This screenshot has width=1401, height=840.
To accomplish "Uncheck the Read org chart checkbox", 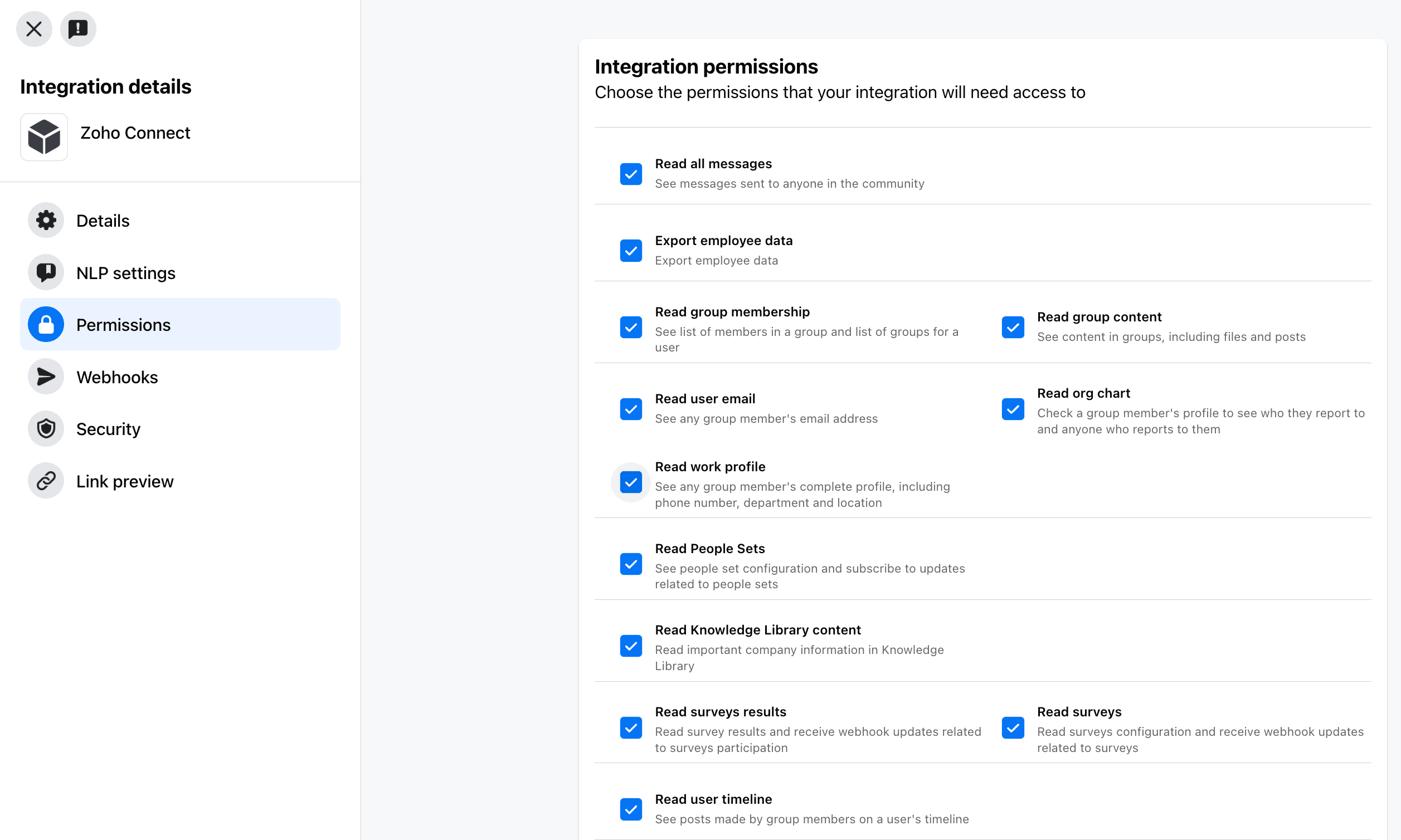I will coord(1013,409).
